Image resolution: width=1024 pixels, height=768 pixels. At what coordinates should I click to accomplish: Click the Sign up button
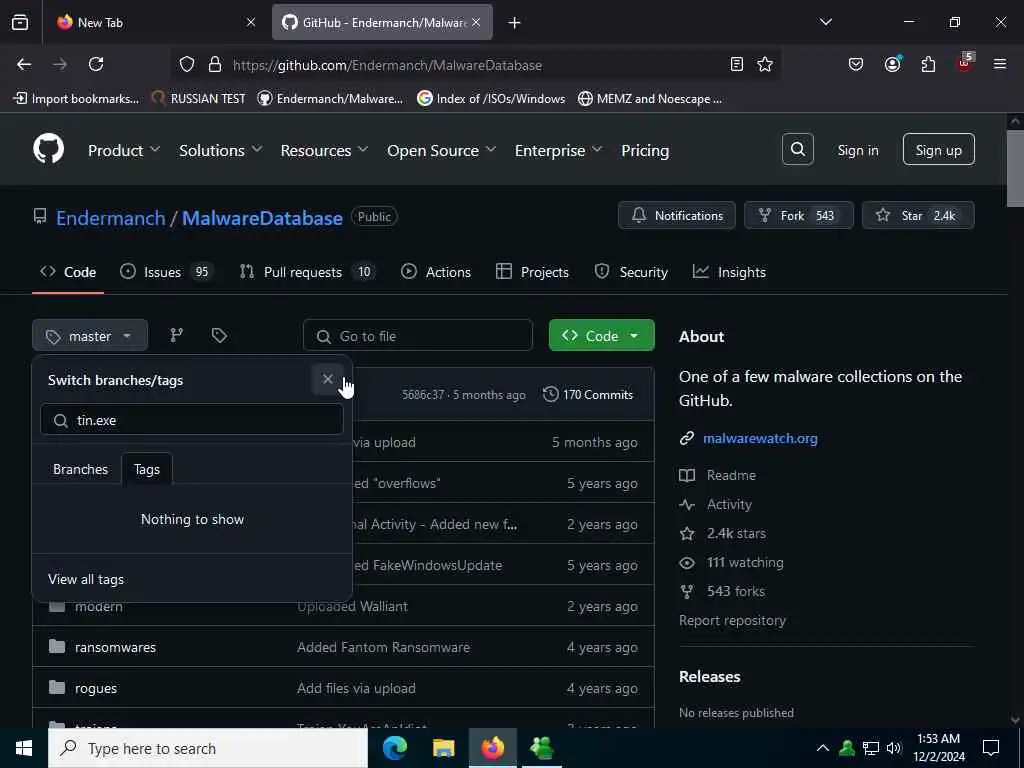[x=938, y=150]
